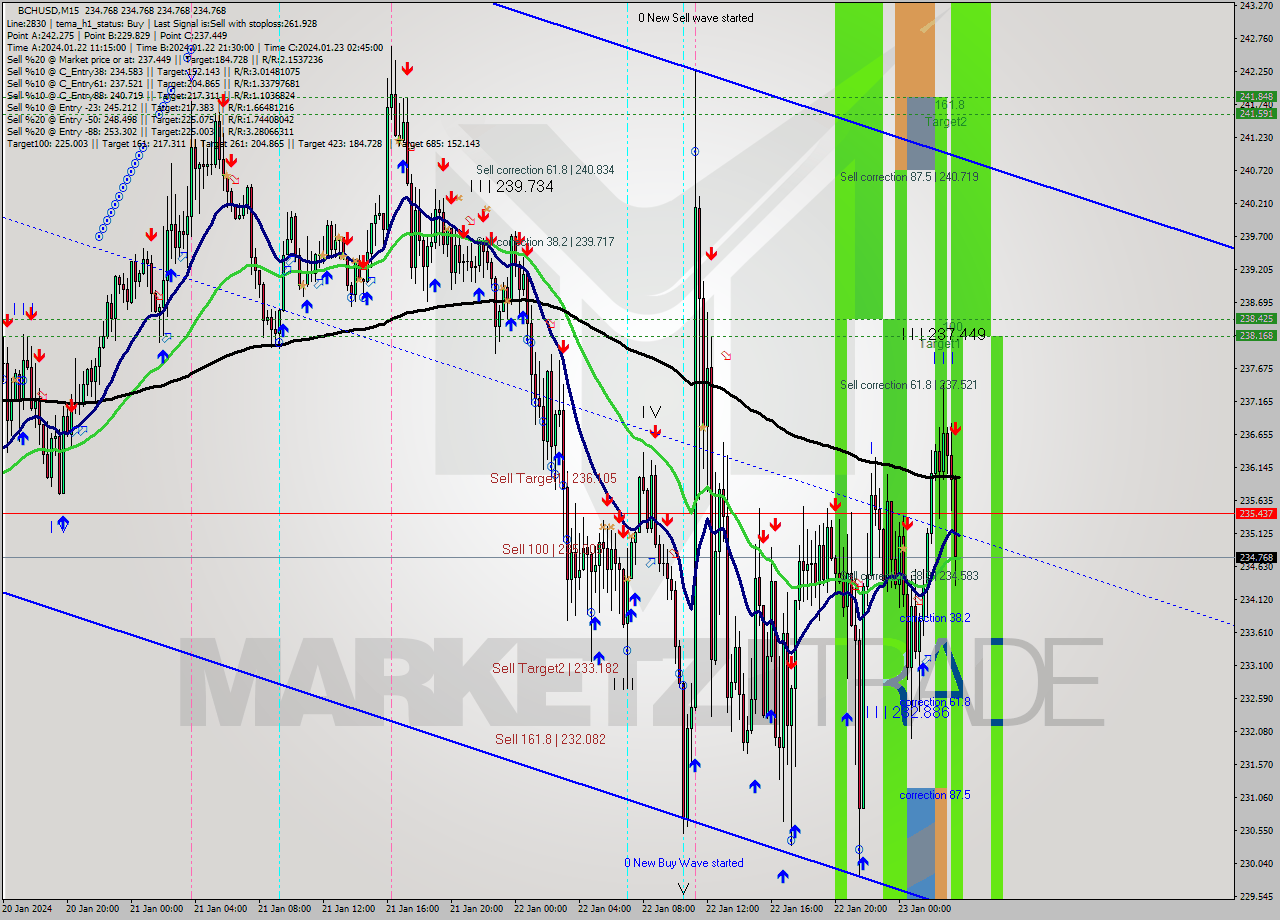
Task: Click the 'correction 38.2' blue label
Action: [x=934, y=618]
